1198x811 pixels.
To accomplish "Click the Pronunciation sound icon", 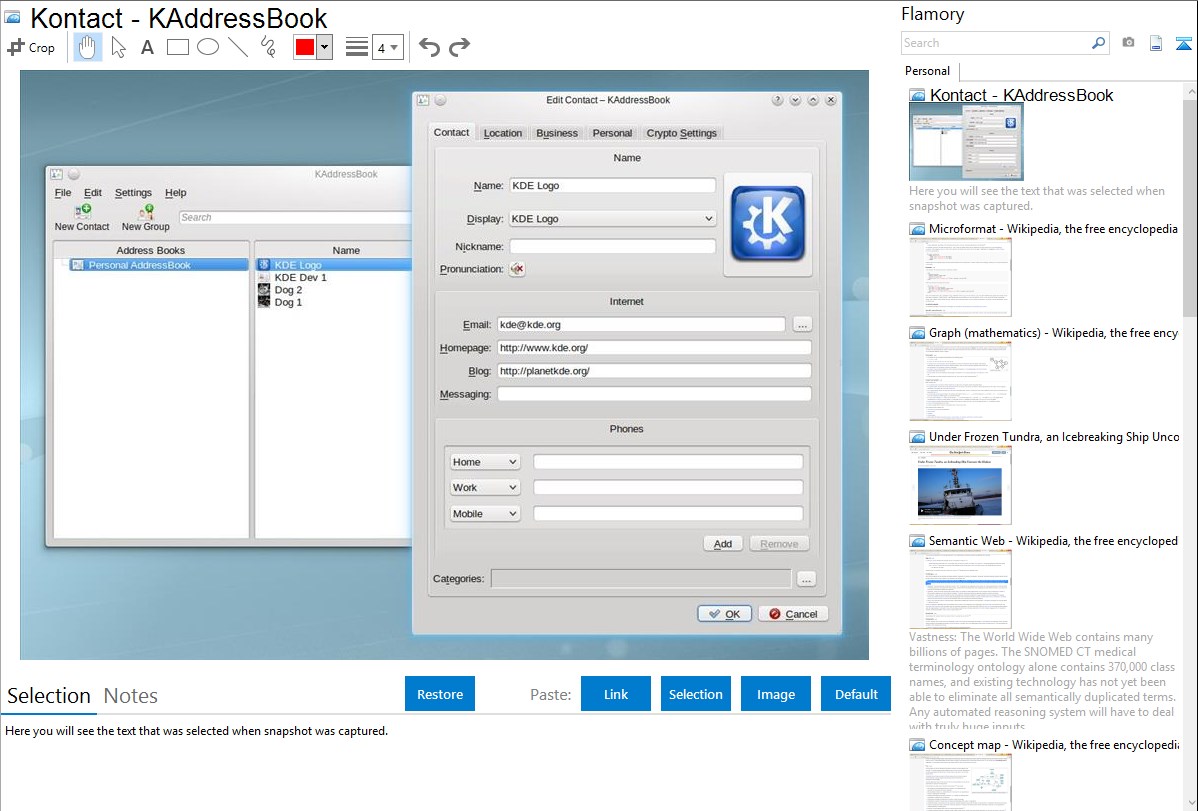I will [517, 269].
